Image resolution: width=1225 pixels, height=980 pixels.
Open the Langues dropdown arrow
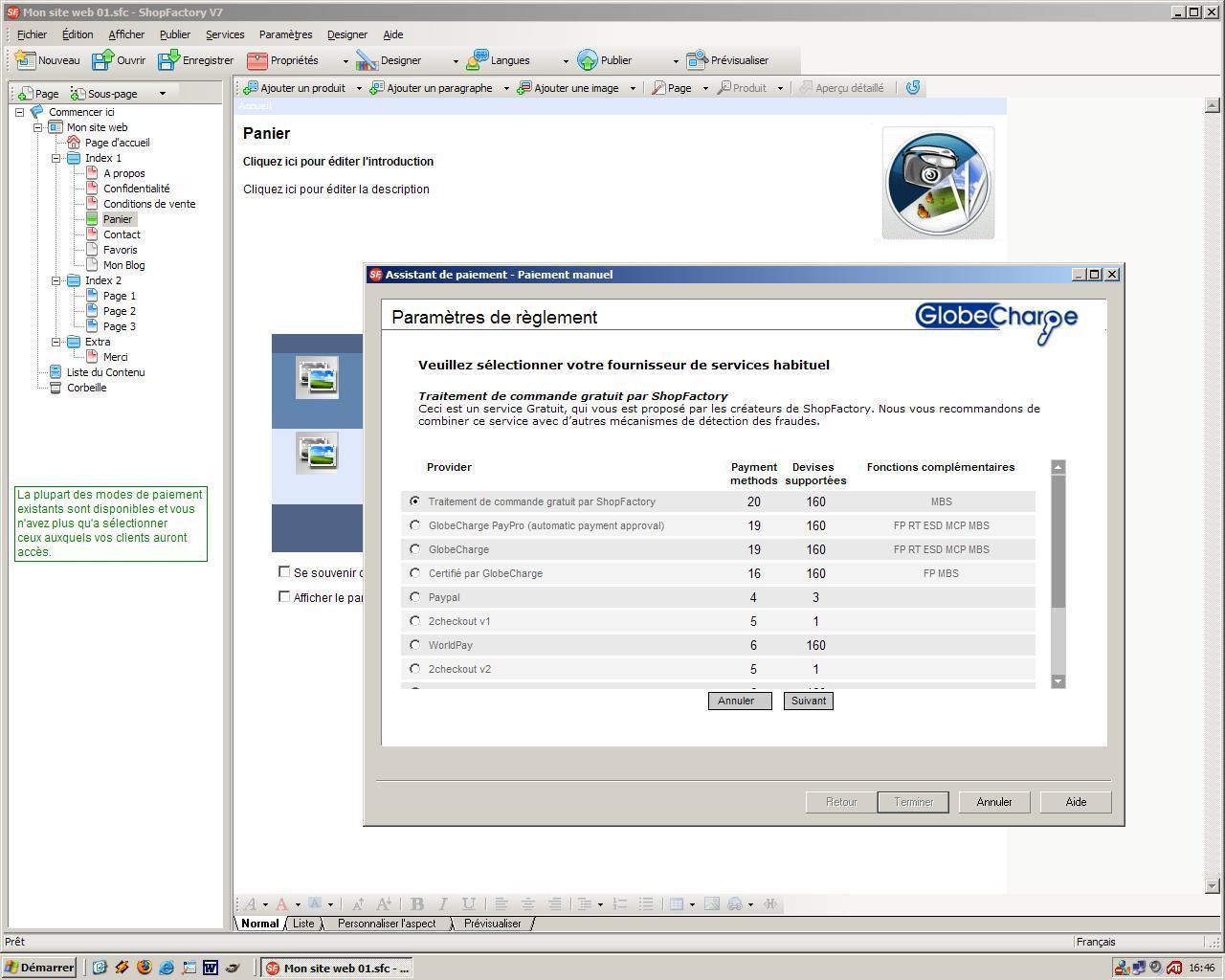566,61
